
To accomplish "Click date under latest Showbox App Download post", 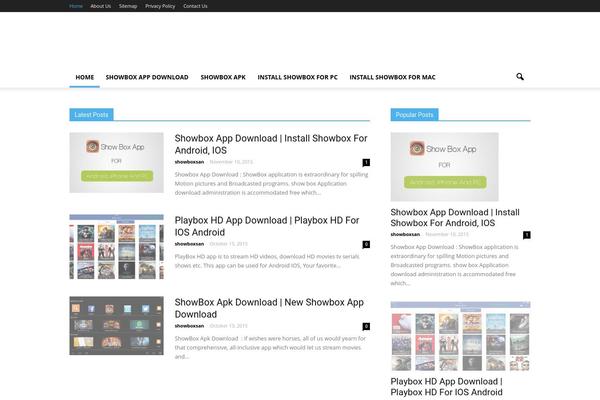I will tap(231, 162).
